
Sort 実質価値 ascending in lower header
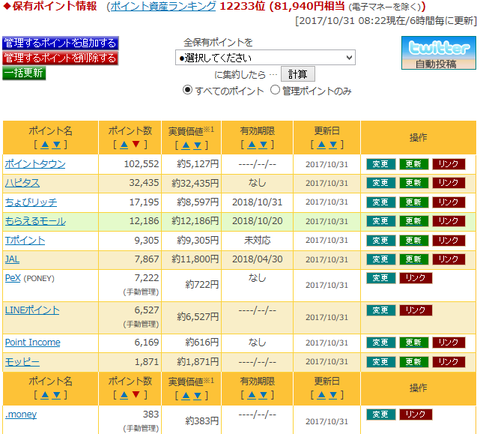[x=186, y=396]
